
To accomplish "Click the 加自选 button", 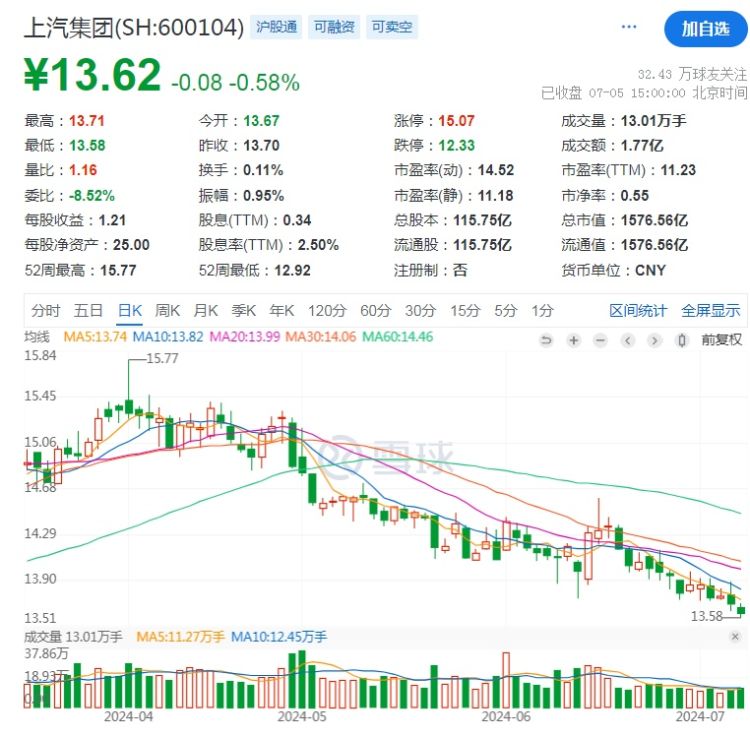I will pos(706,29).
